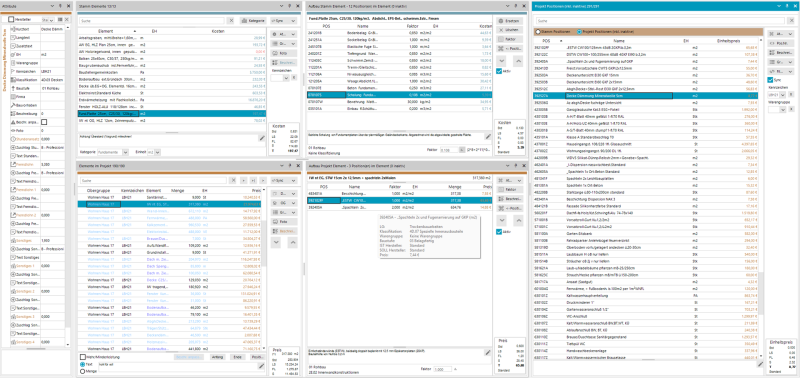Pin the Attribute panel with the pin icon

pyautogui.click(x=61, y=6)
